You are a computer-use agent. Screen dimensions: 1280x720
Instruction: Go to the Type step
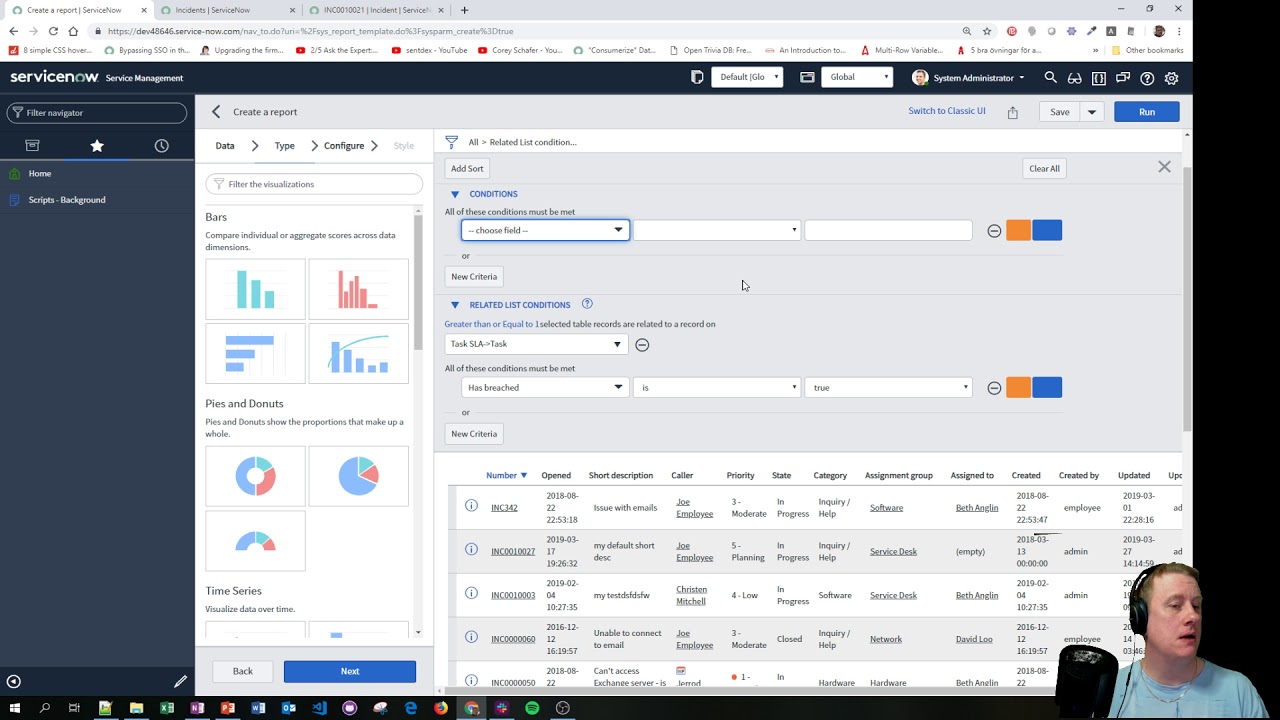point(285,146)
